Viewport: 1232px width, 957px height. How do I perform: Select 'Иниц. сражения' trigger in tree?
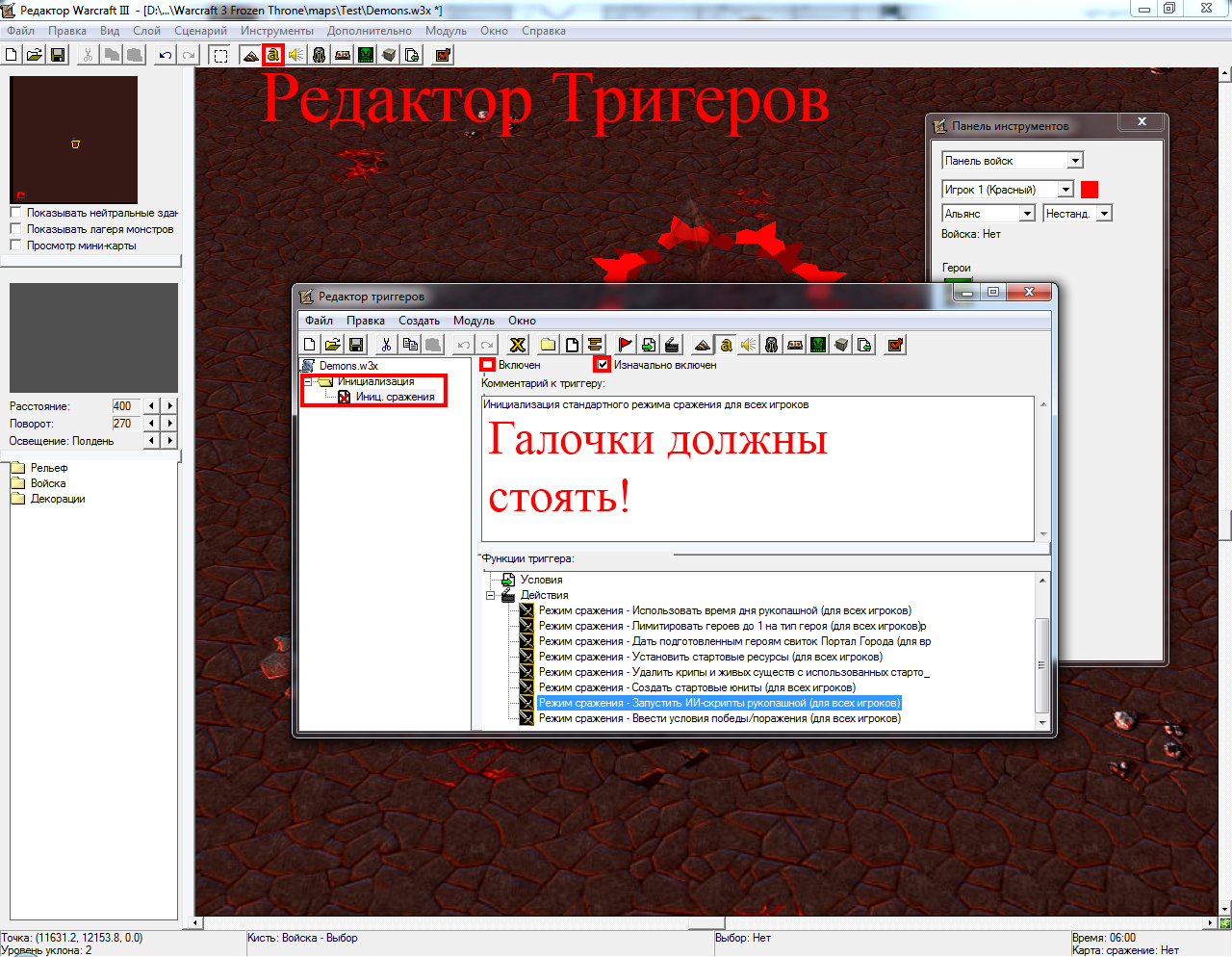(395, 397)
